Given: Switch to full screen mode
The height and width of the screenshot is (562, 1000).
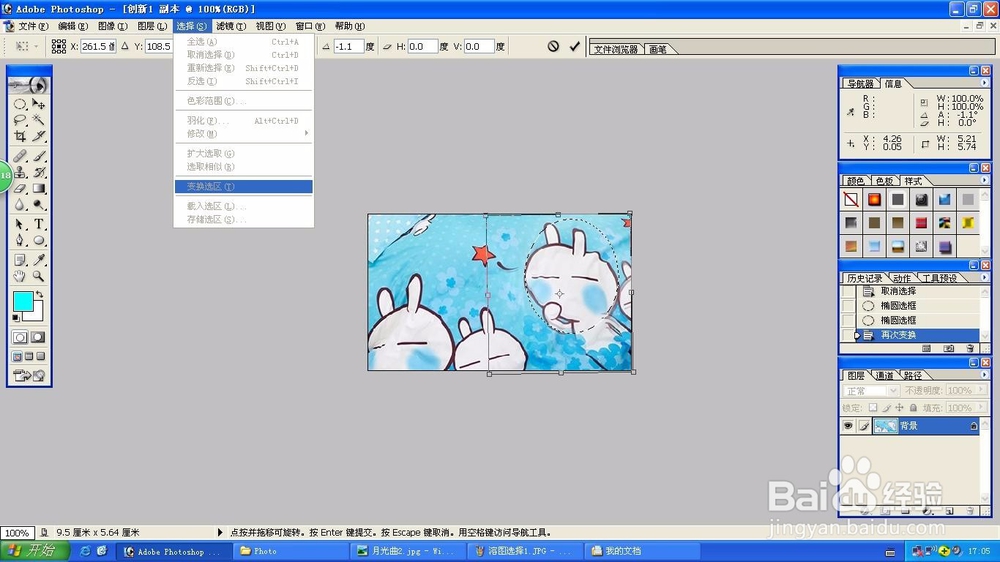Looking at the screenshot, I should pyautogui.click(x=41, y=357).
